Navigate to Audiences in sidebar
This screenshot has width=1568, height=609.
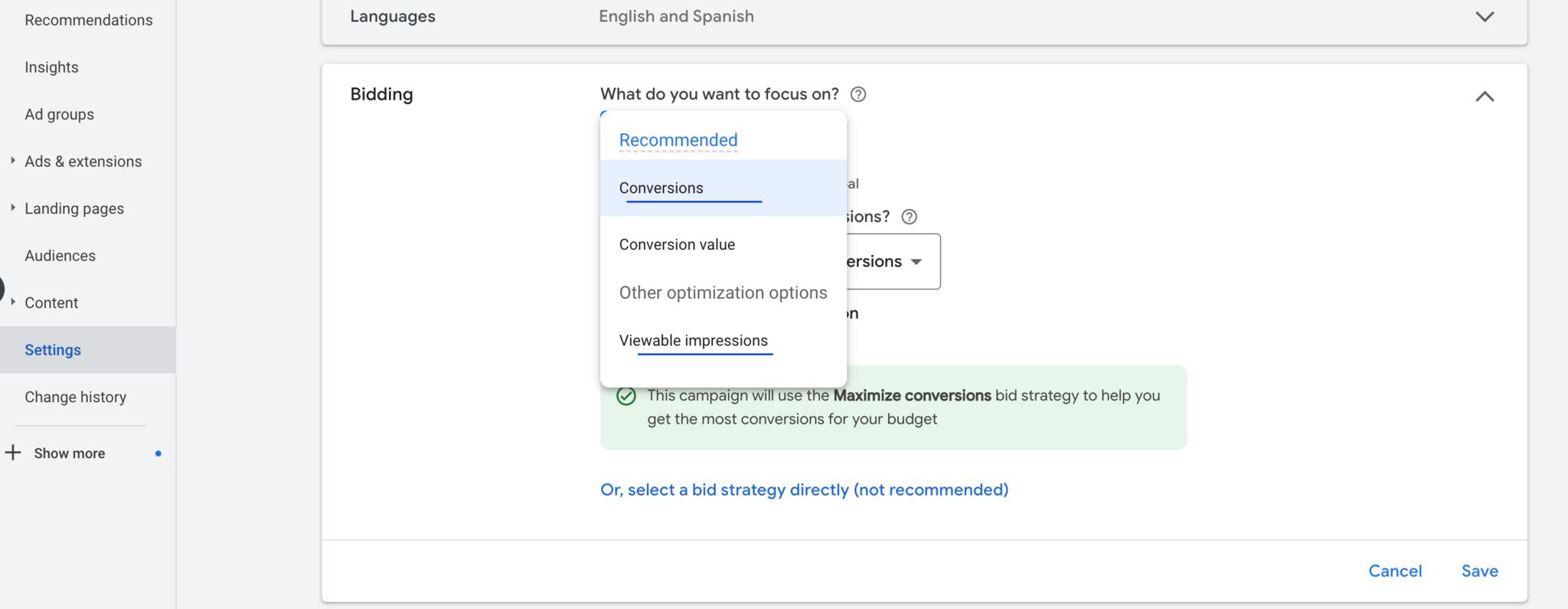click(60, 256)
